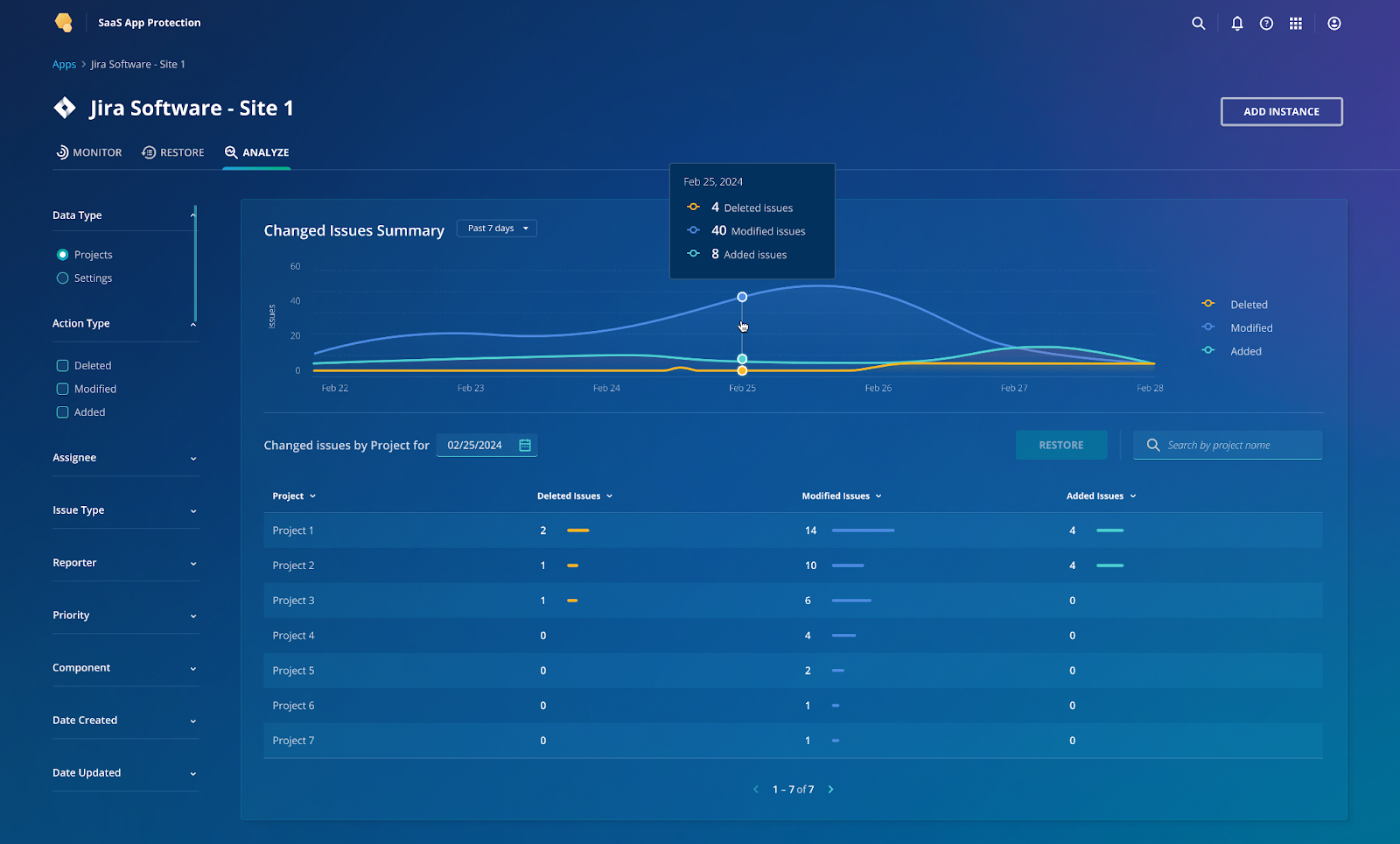Click the SaaS App Protection hexagon logo

tap(64, 23)
